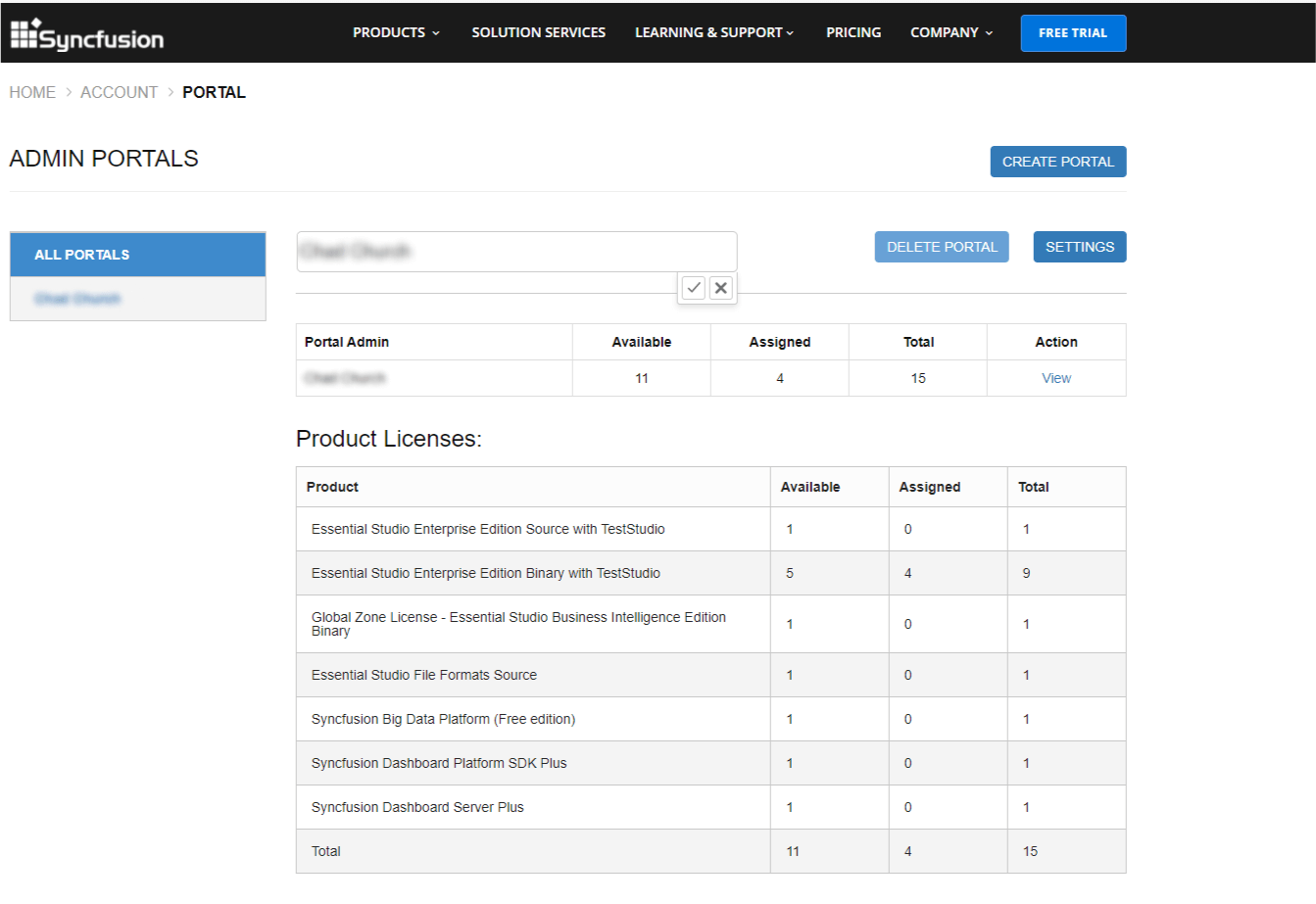
Task: Select the blurred portal in sidebar list
Action: point(77,299)
